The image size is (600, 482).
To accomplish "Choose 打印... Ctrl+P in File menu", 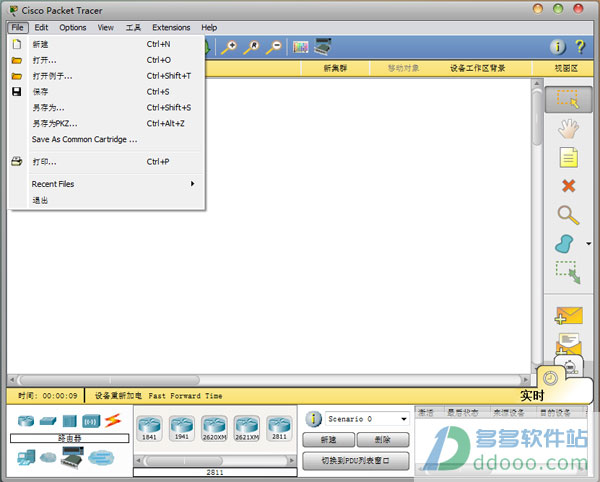I will 106,162.
